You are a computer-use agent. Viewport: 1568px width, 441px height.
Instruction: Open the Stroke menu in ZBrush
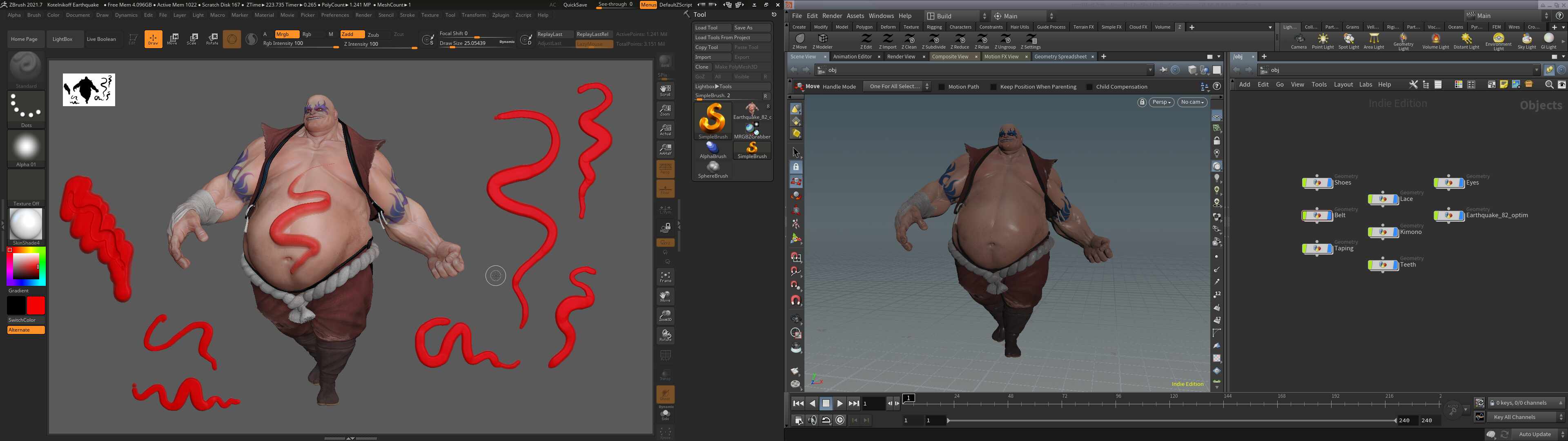(407, 15)
